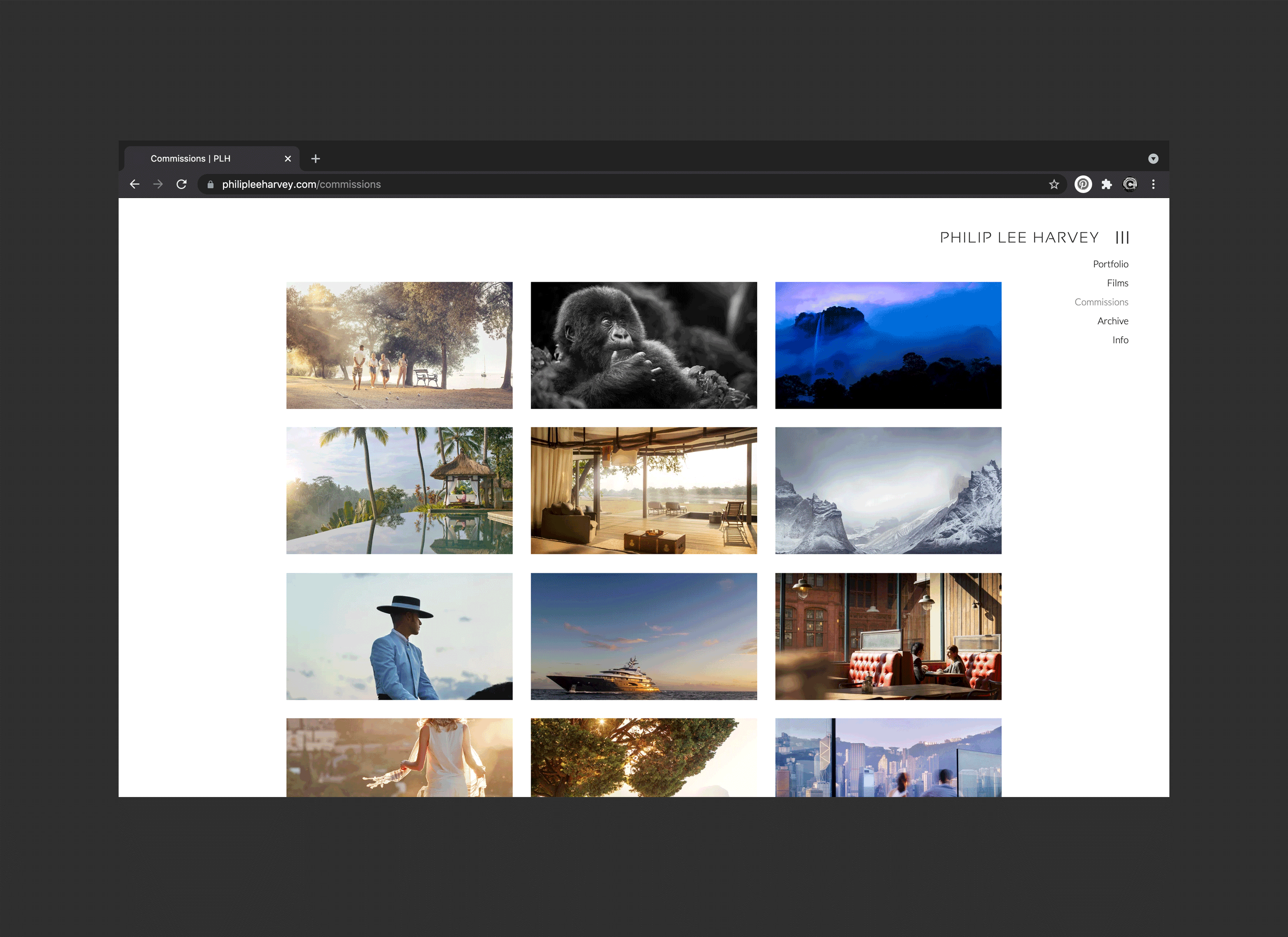The image size is (1288, 937).
Task: Click the PHILIP LEE HARVEY logo
Action: (x=1020, y=237)
